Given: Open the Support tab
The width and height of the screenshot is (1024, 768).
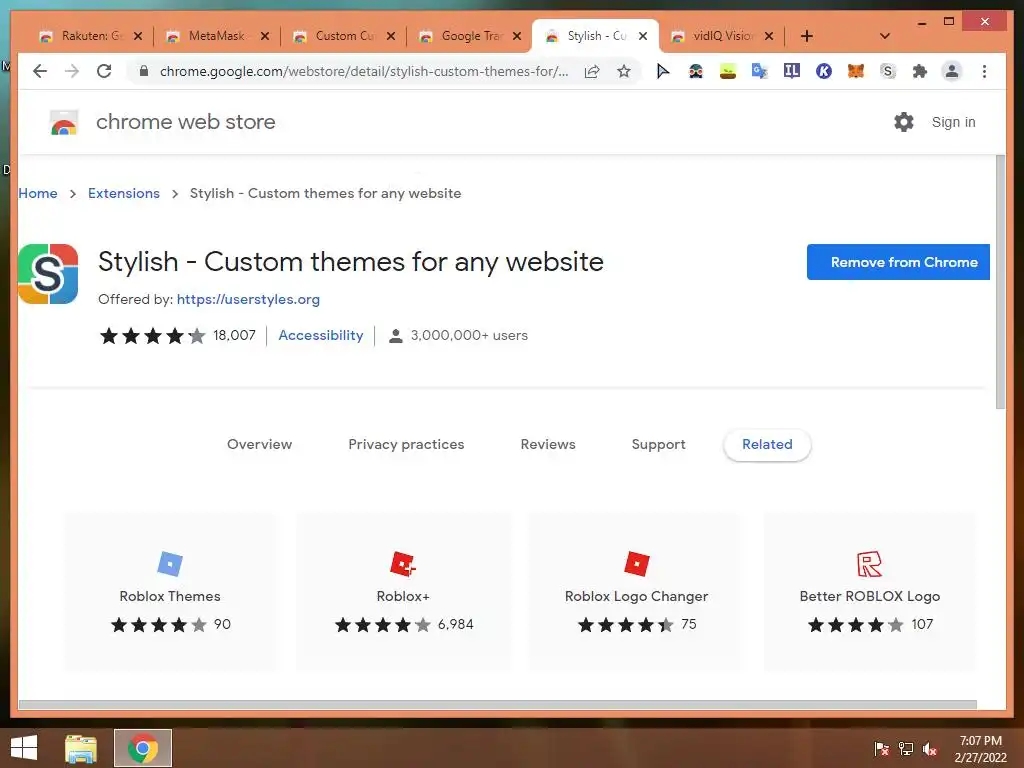Looking at the screenshot, I should coord(658,444).
